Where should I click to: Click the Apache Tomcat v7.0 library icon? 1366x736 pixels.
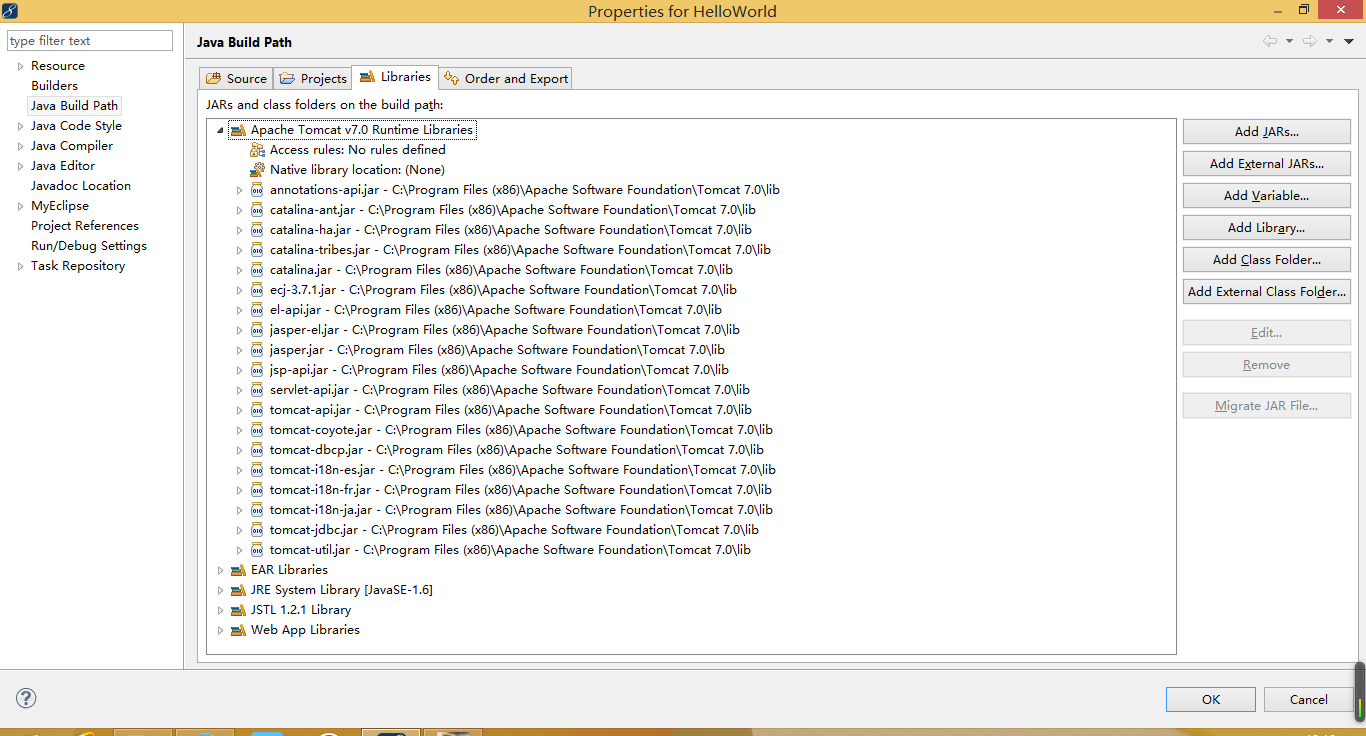pyautogui.click(x=237, y=130)
